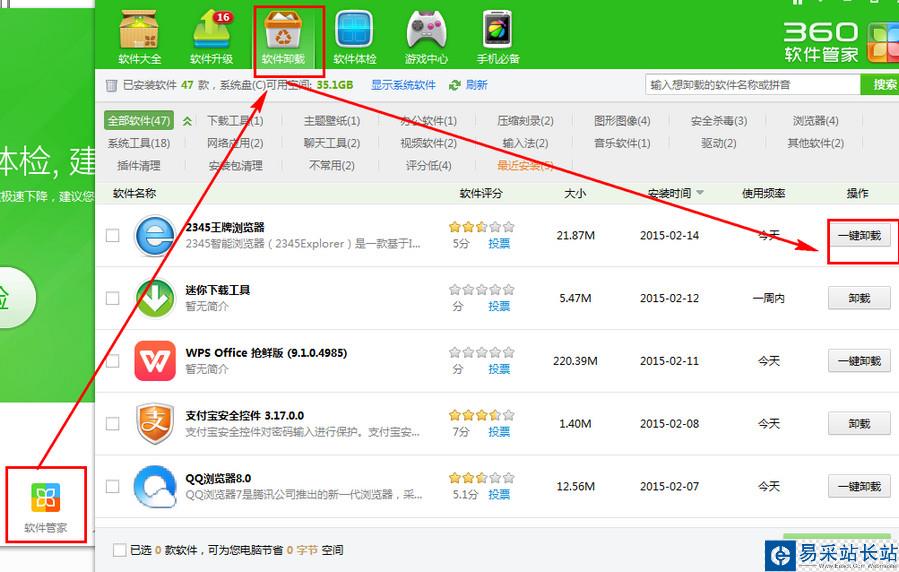The image size is (899, 572).
Task: Filter by 主题壁纸(1) category
Action: (332, 120)
